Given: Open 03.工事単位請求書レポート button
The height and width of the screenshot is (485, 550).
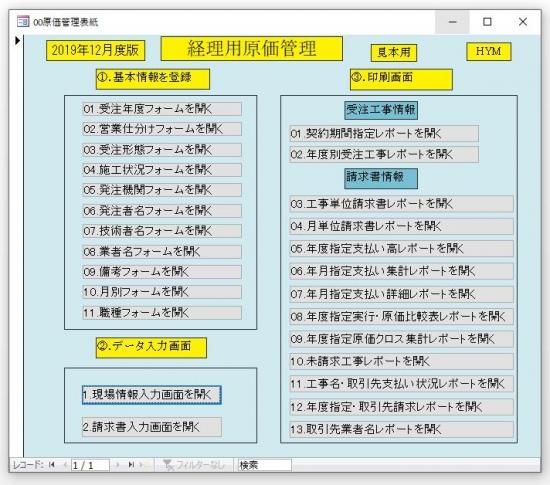Looking at the screenshot, I should tap(401, 204).
